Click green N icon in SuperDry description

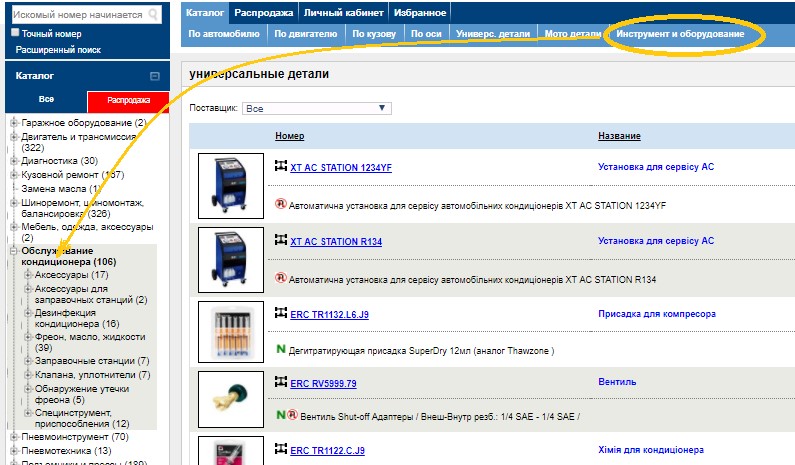[x=281, y=350]
